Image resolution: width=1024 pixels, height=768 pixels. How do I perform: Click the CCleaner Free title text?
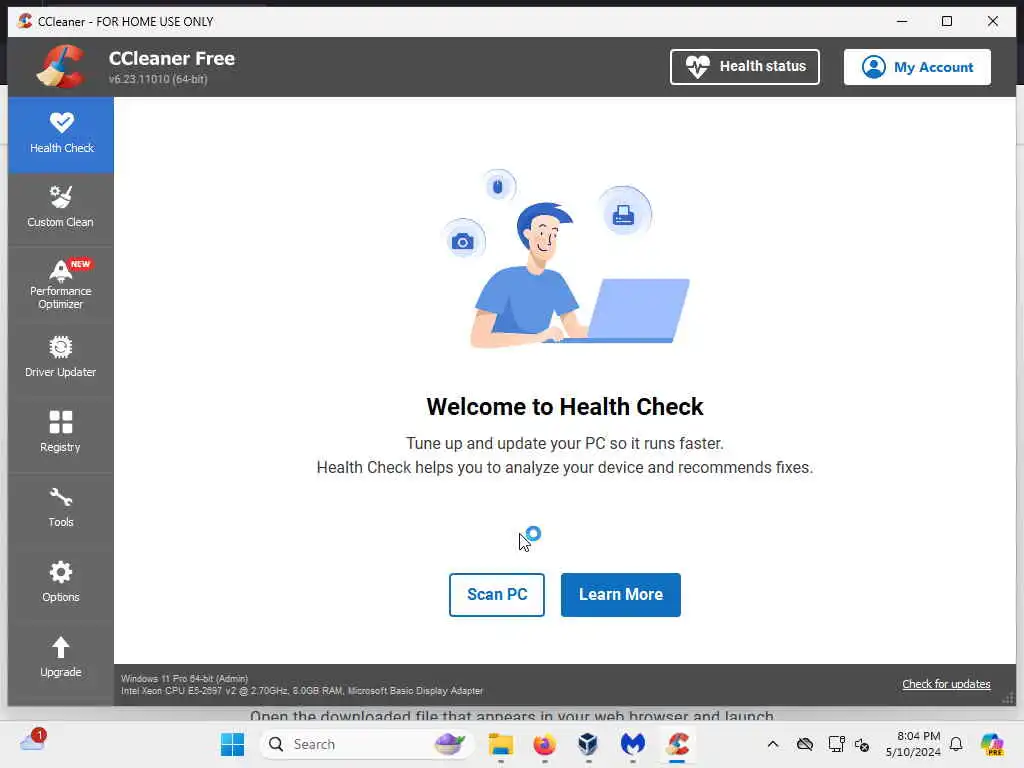click(x=172, y=58)
